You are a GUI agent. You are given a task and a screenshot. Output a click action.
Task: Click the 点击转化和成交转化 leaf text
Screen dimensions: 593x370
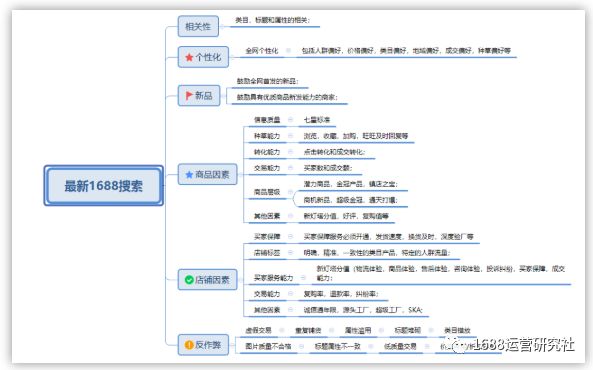click(x=334, y=152)
